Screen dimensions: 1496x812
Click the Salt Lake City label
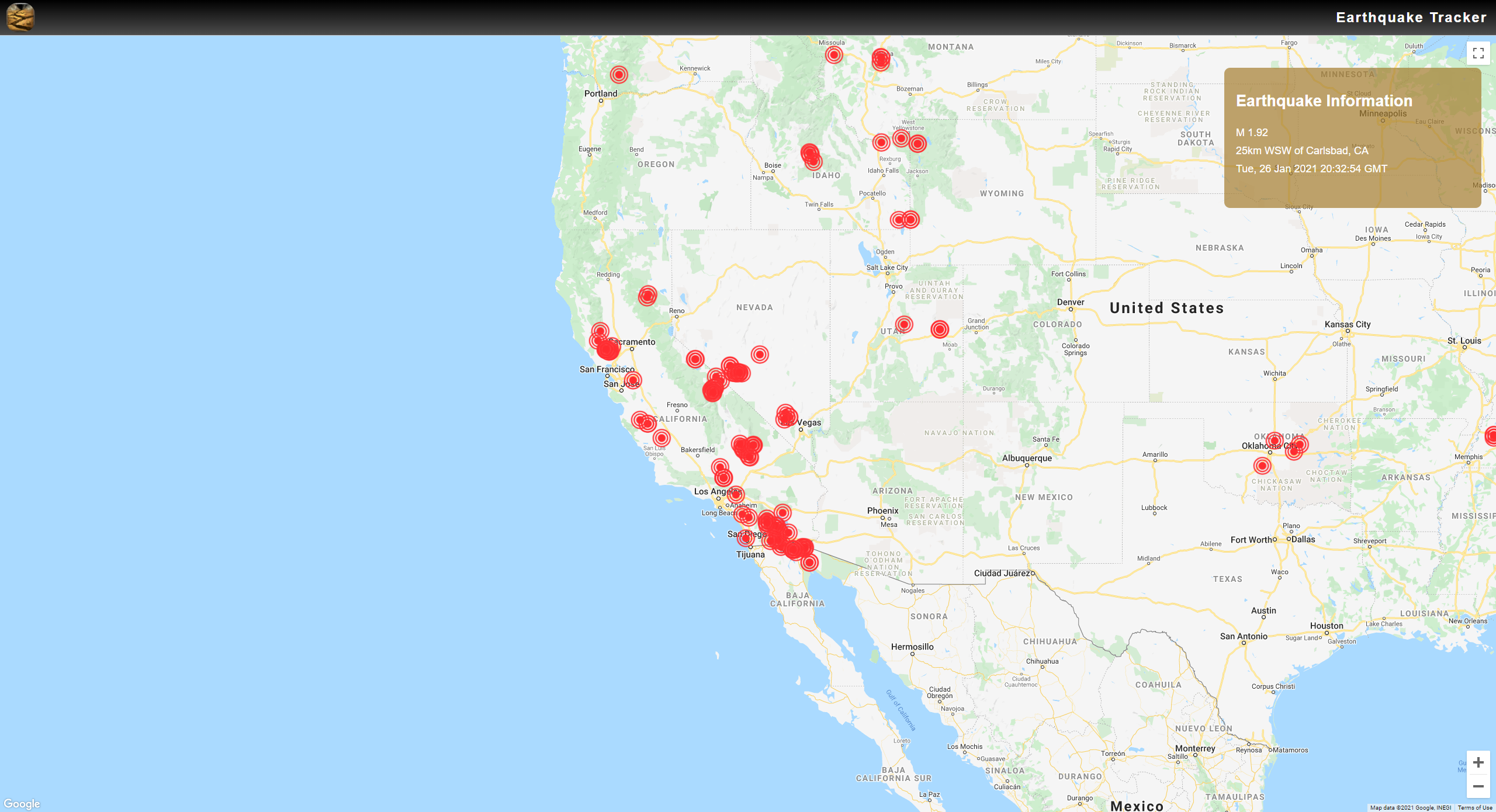(887, 268)
